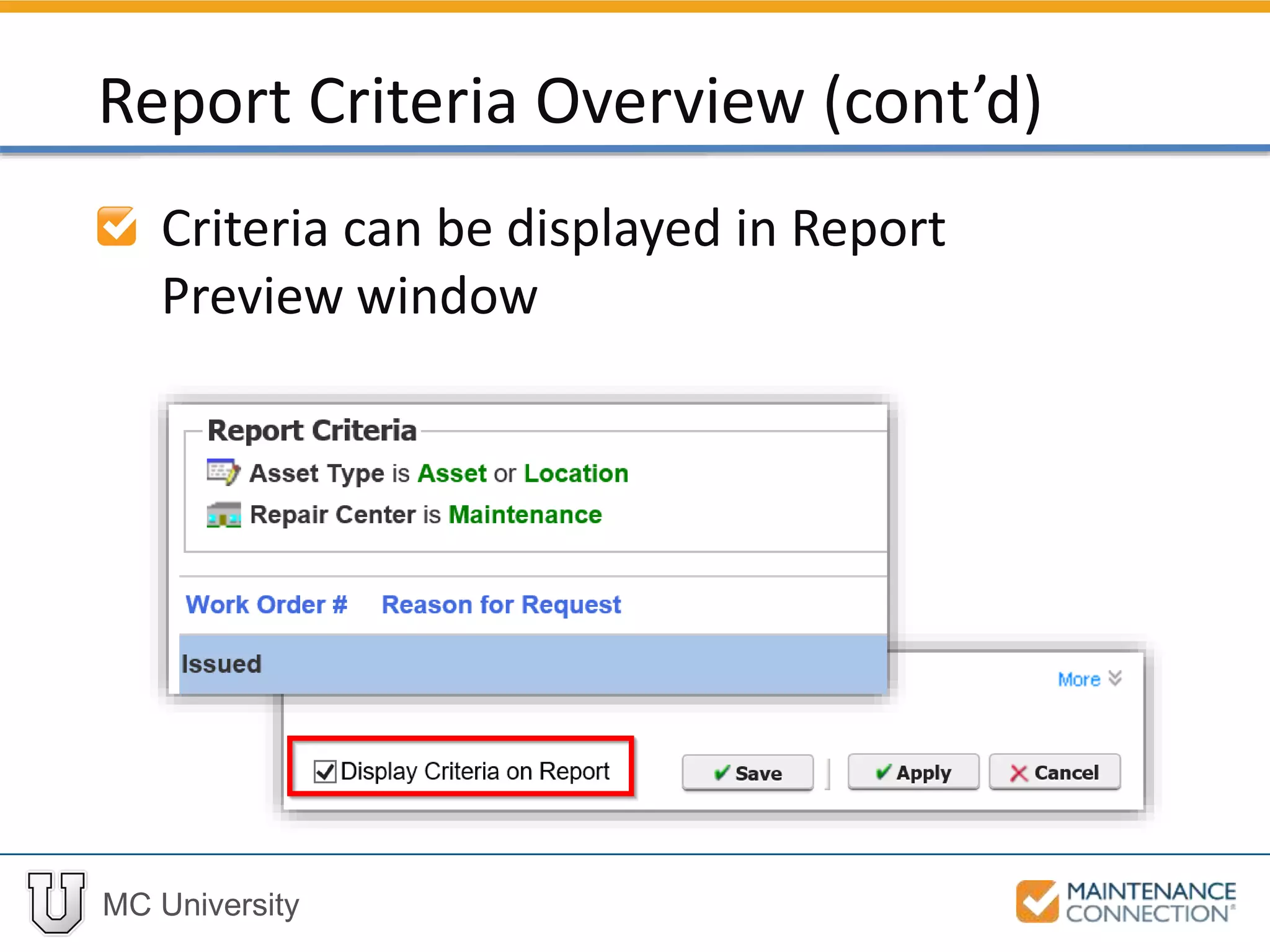Click the Report Criteria heading
1270x952 pixels.
(312, 431)
